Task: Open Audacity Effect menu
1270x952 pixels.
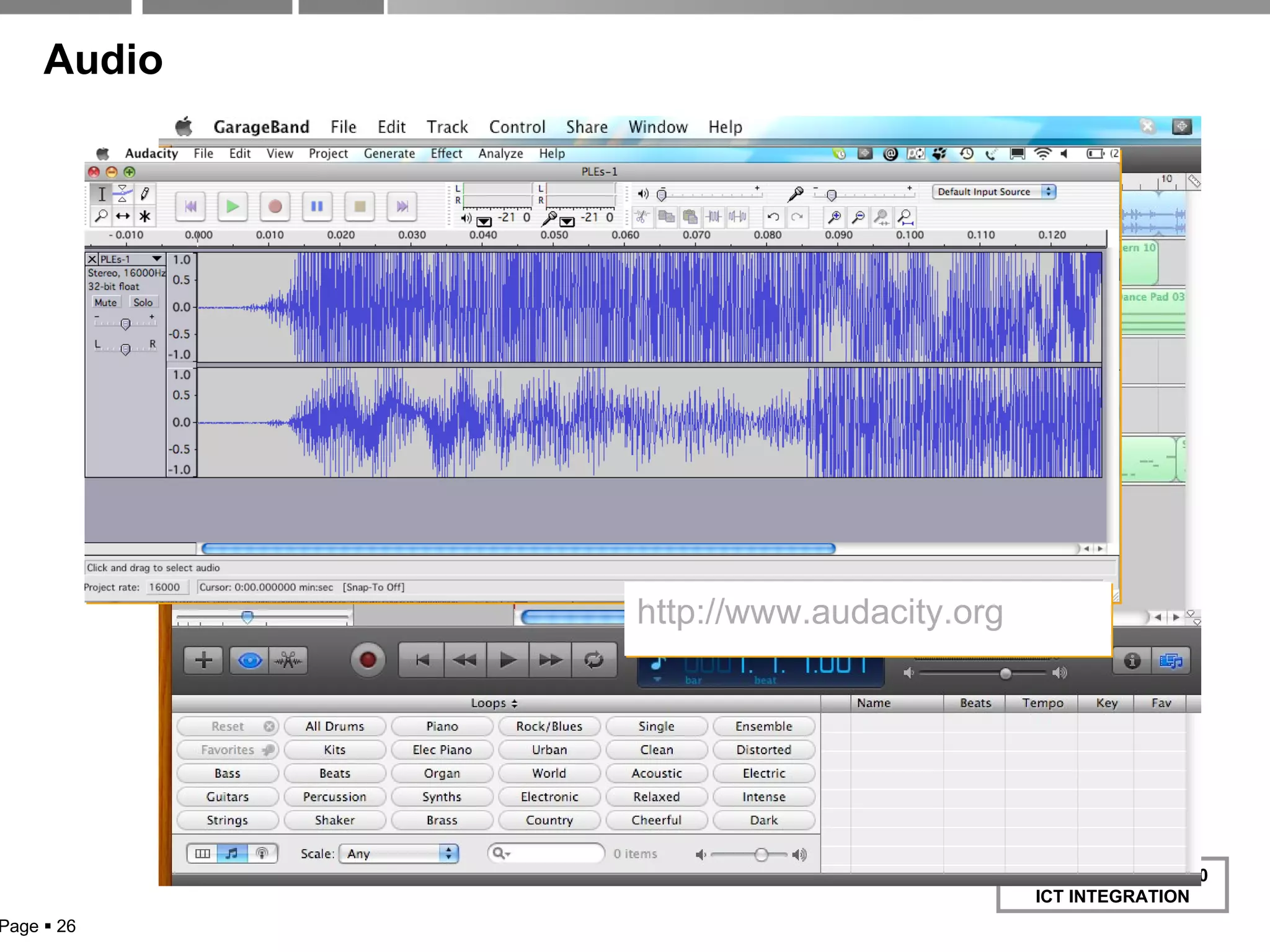Action: [x=446, y=154]
